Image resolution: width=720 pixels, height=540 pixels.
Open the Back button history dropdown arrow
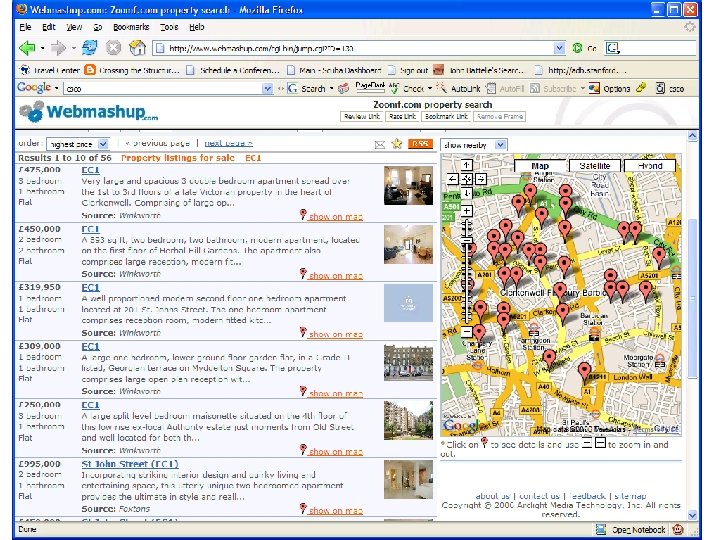pyautogui.click(x=42, y=48)
